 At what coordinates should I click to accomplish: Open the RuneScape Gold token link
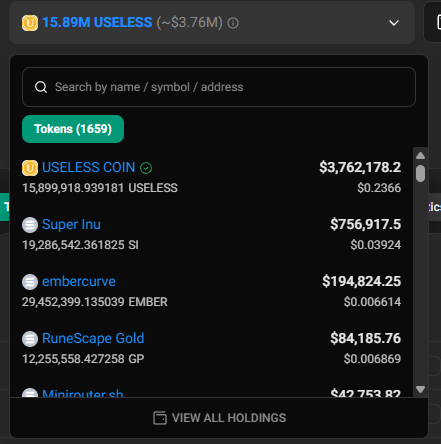93,338
